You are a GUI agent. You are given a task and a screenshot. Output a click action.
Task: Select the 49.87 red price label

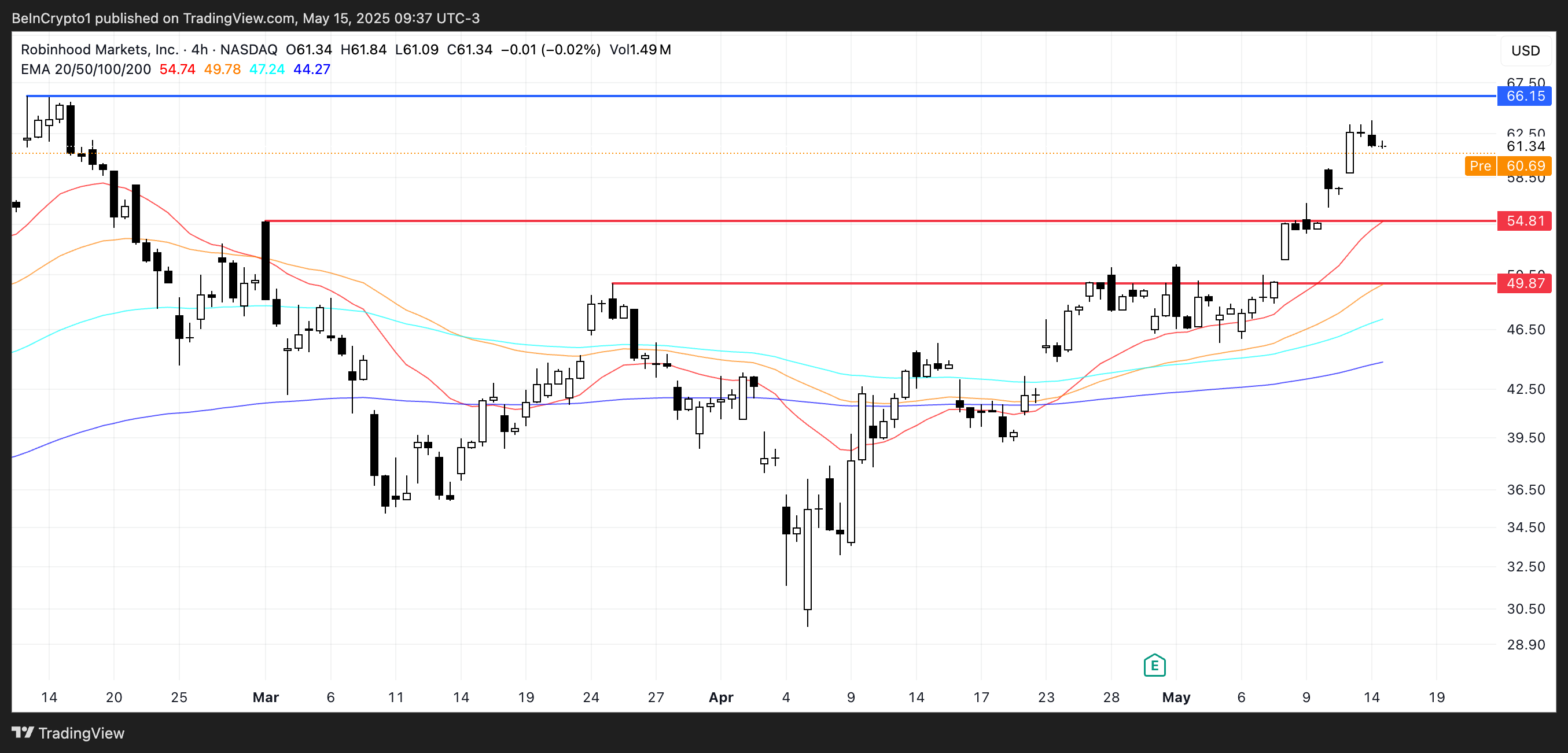pyautogui.click(x=1525, y=283)
